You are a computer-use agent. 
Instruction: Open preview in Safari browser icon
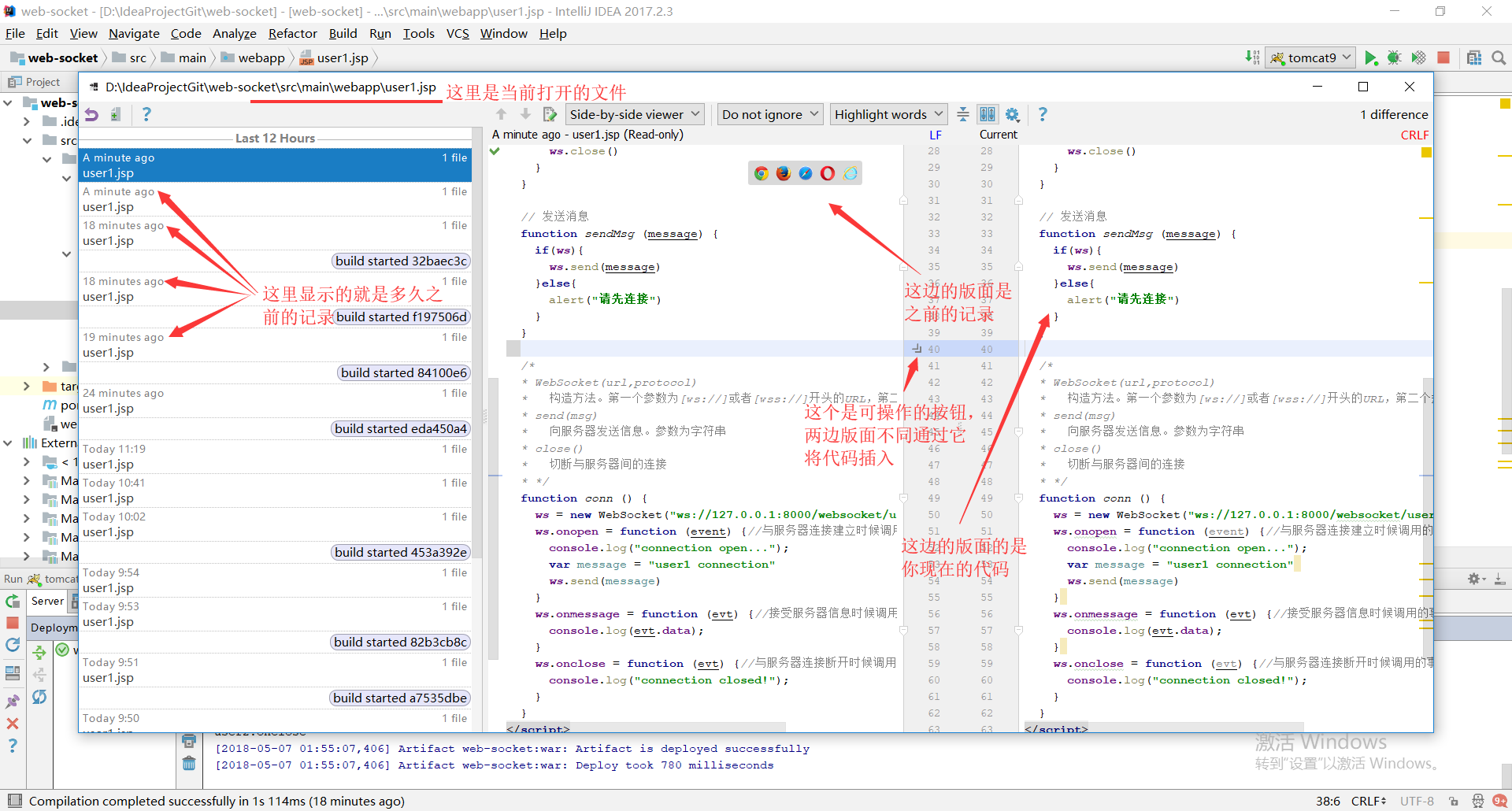pos(806,173)
